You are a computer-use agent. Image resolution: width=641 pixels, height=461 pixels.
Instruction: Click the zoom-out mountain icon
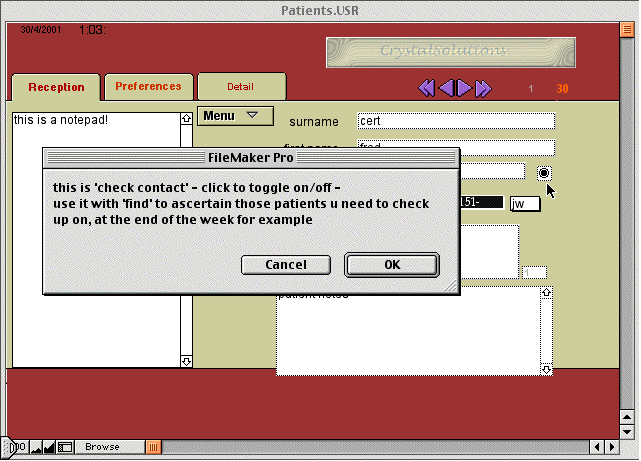click(x=36, y=448)
